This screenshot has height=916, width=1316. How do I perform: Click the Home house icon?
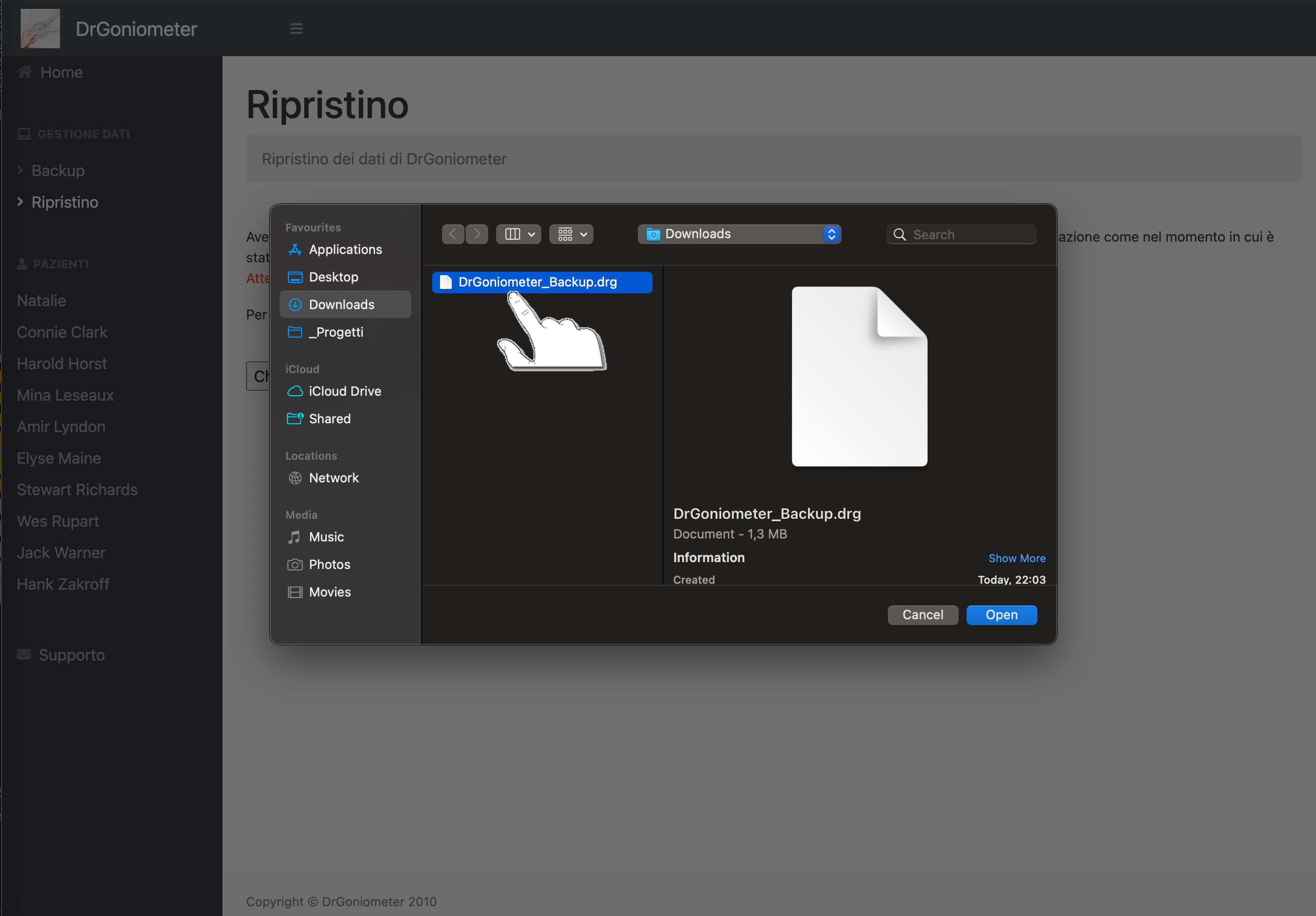pyautogui.click(x=25, y=72)
